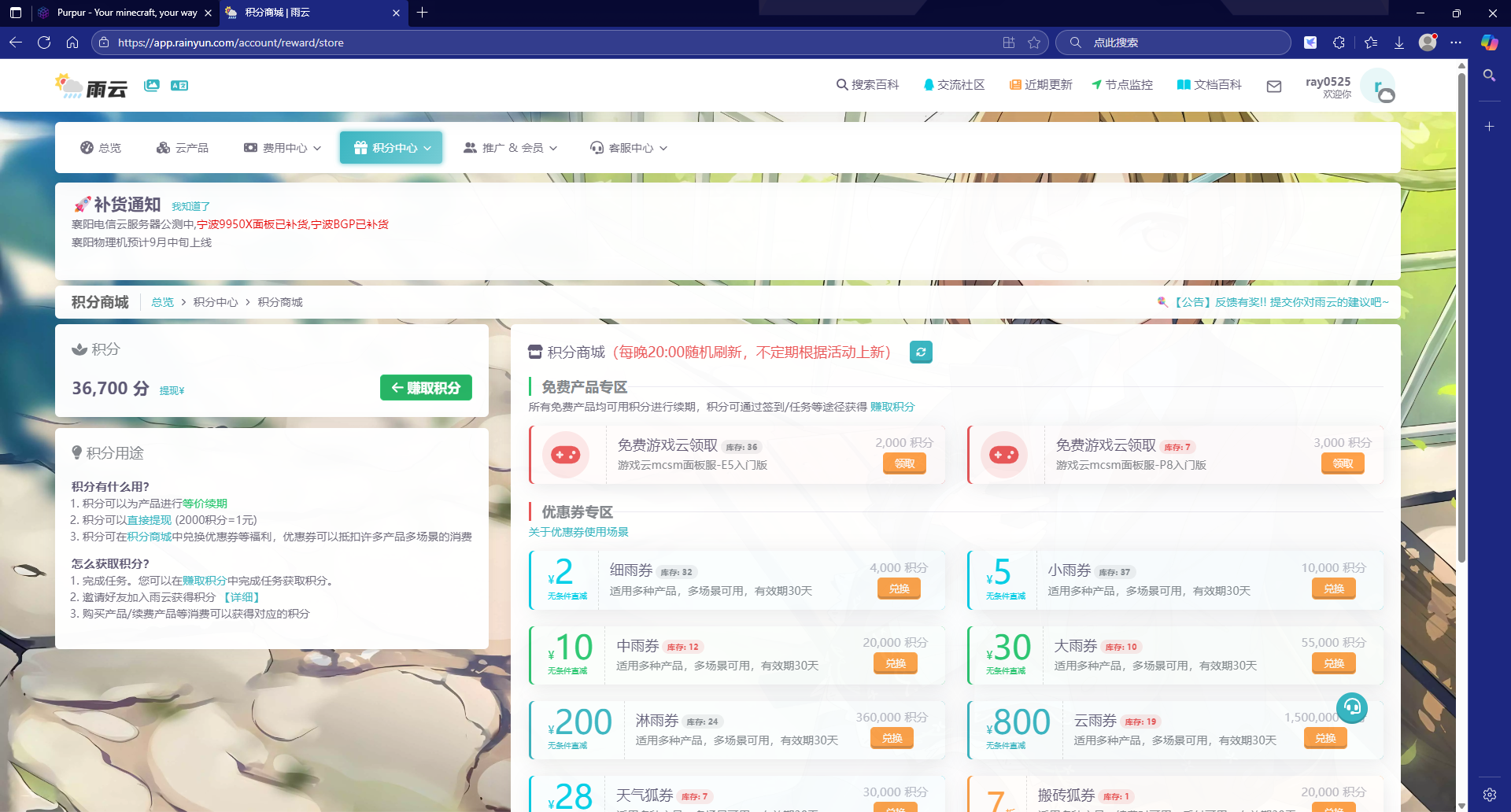1511x812 pixels.
Task: Open sidebar settings gear icon
Action: [1489, 795]
